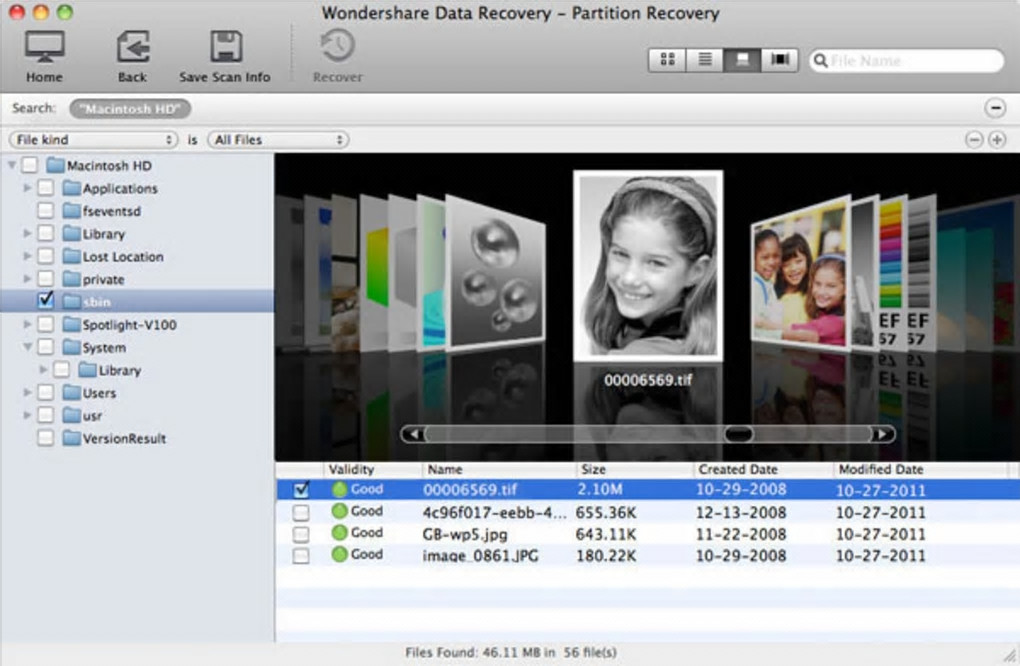Uncheck the sbin folder checkbox
The width and height of the screenshot is (1020, 666).
click(46, 300)
